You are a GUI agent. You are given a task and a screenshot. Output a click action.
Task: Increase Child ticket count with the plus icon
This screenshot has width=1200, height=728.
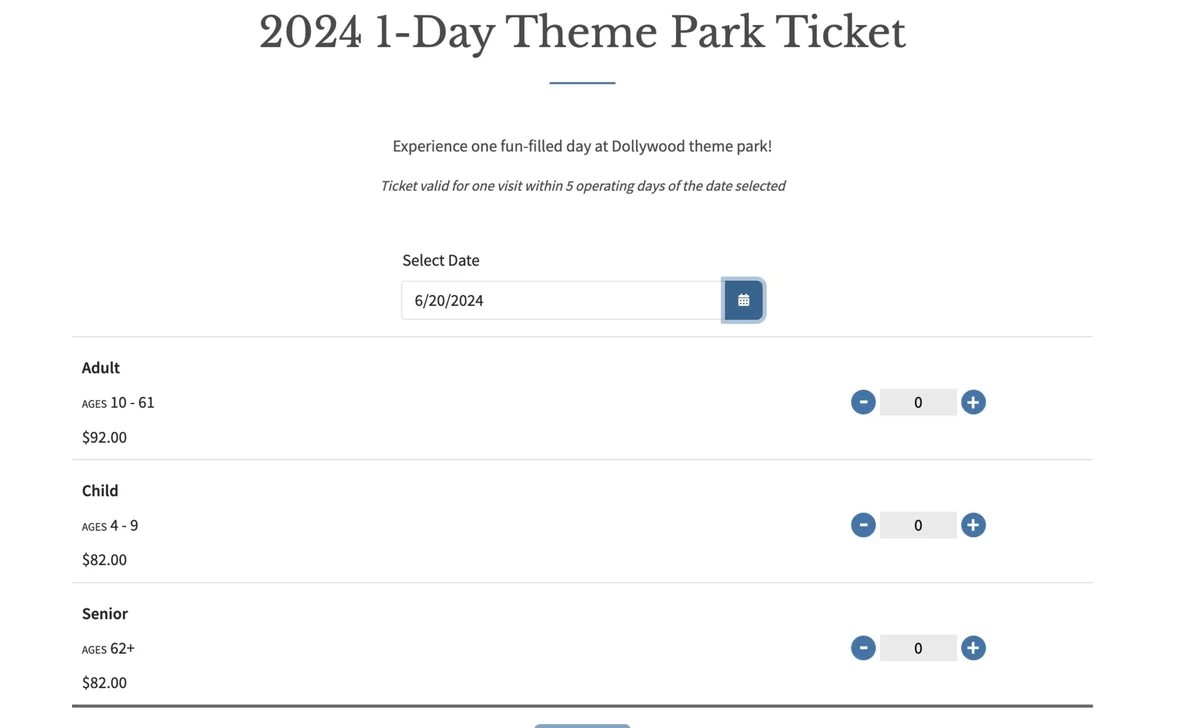(x=973, y=524)
